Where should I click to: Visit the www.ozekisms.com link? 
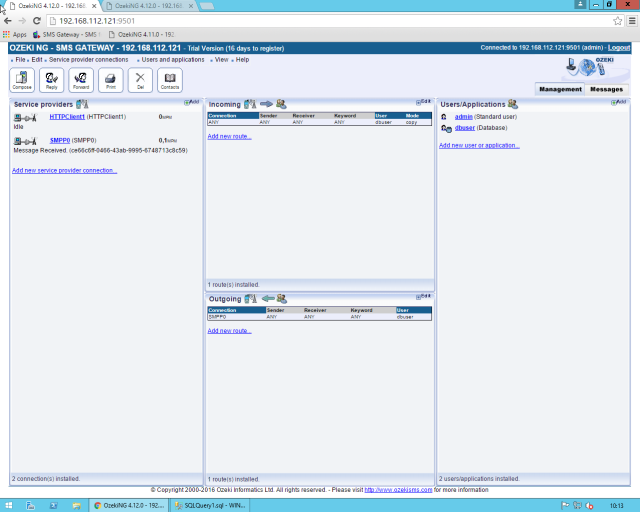398,490
